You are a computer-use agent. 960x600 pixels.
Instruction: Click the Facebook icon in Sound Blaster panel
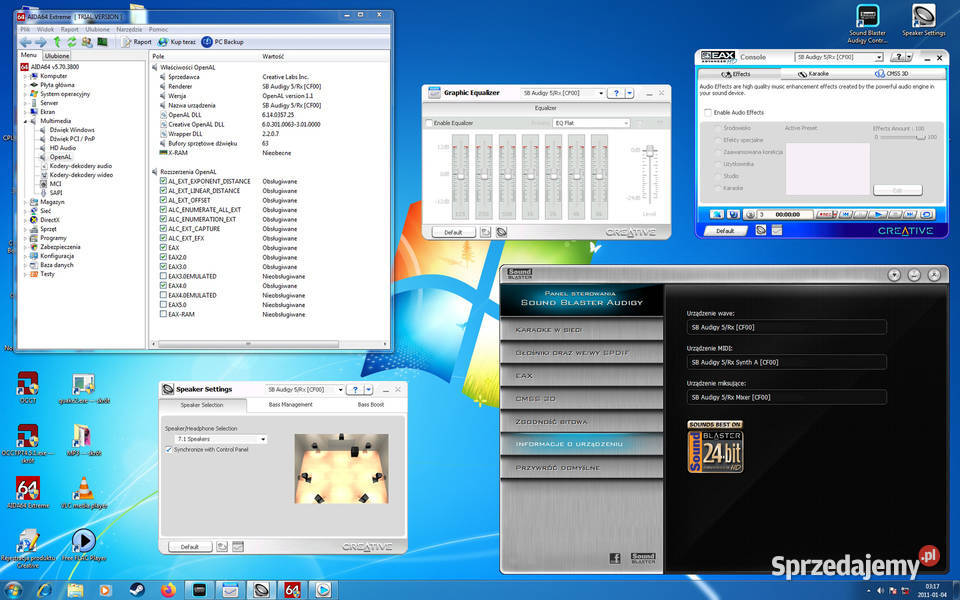tap(615, 558)
